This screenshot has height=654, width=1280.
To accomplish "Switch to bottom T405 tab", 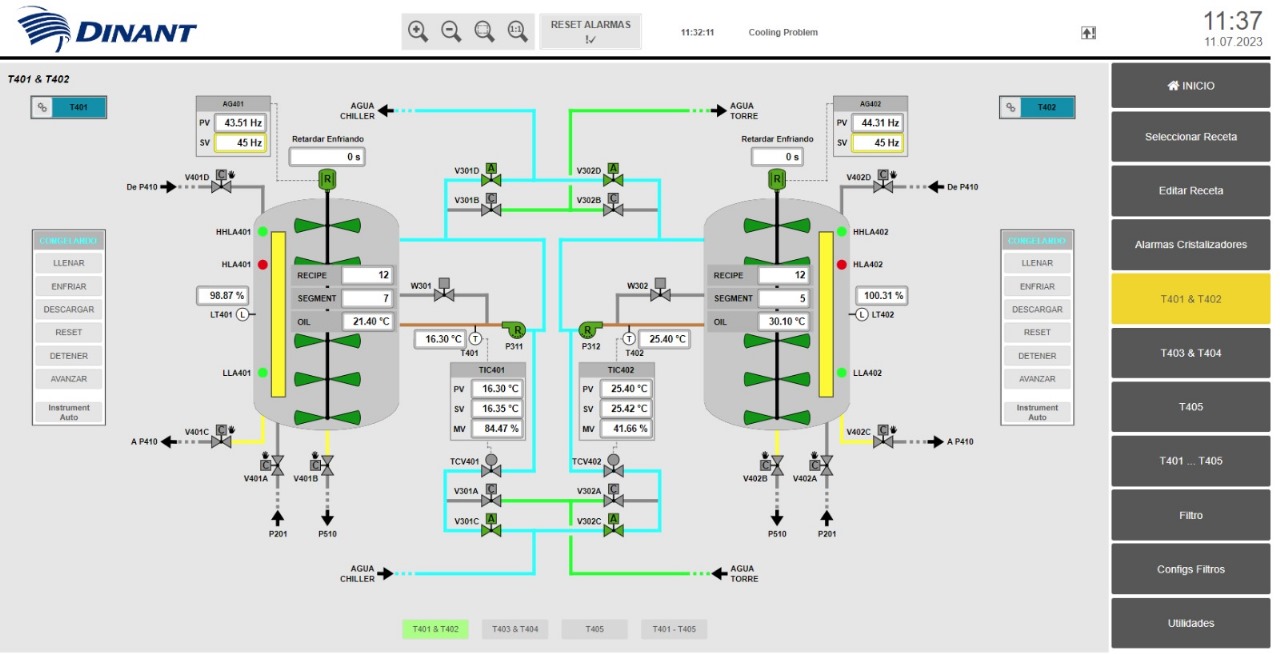I will (594, 629).
